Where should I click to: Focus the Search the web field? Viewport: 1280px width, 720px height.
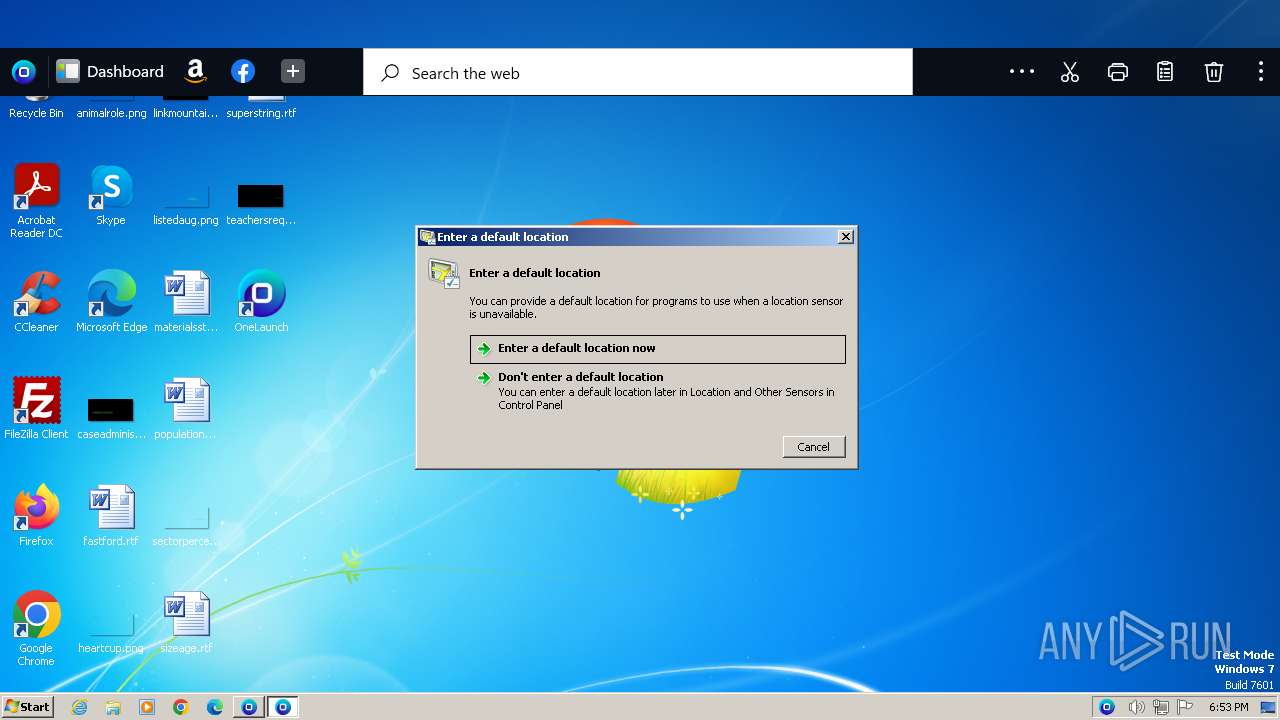coord(638,73)
